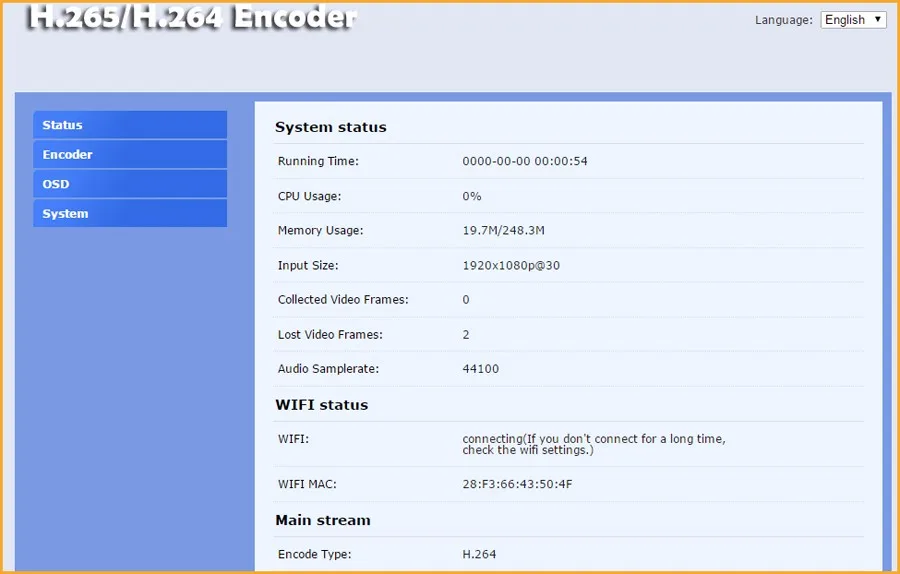The image size is (900, 574).
Task: Select the WIFI status heading
Action: (x=321, y=405)
